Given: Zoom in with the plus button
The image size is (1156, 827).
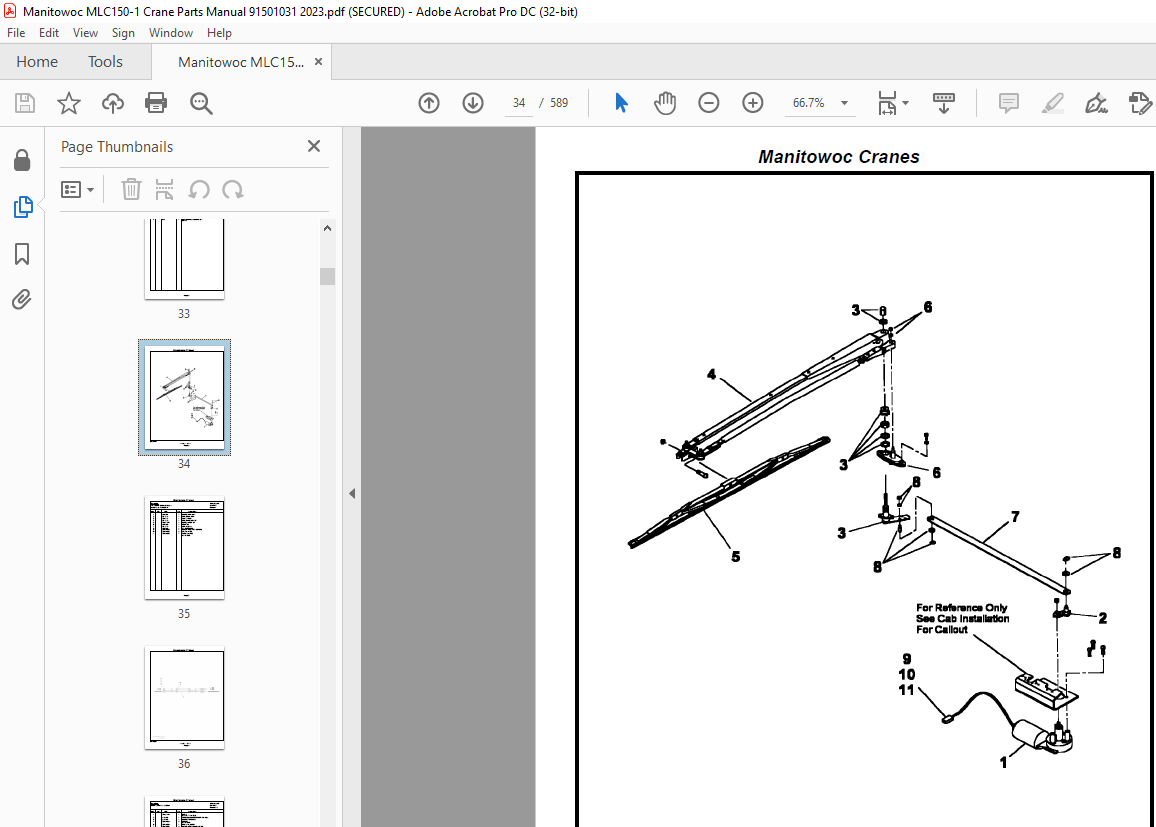Looking at the screenshot, I should (x=752, y=103).
